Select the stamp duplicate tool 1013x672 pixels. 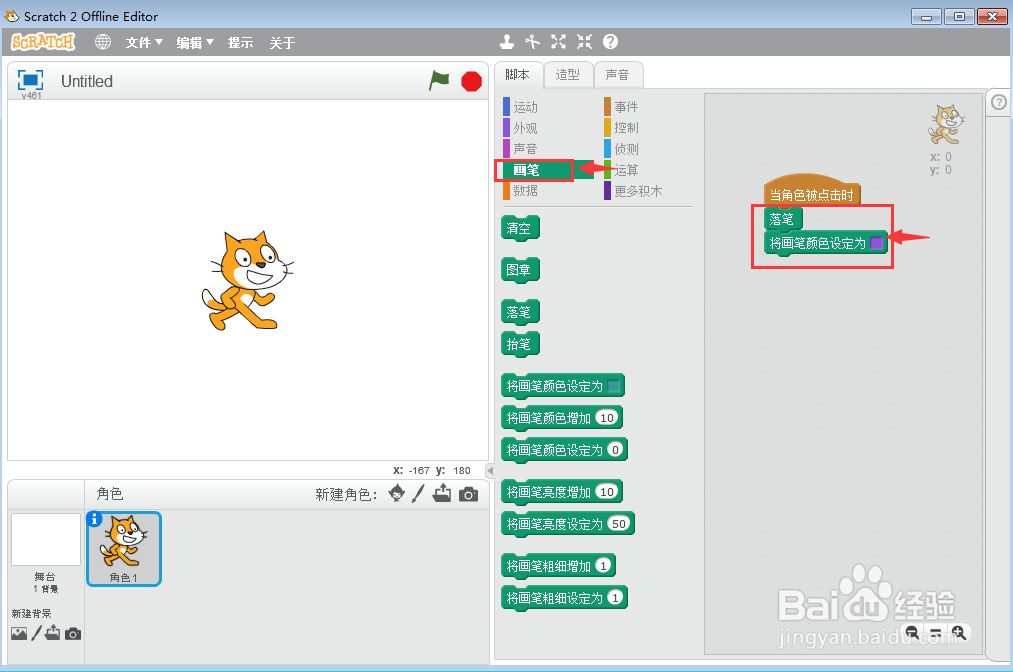(507, 42)
